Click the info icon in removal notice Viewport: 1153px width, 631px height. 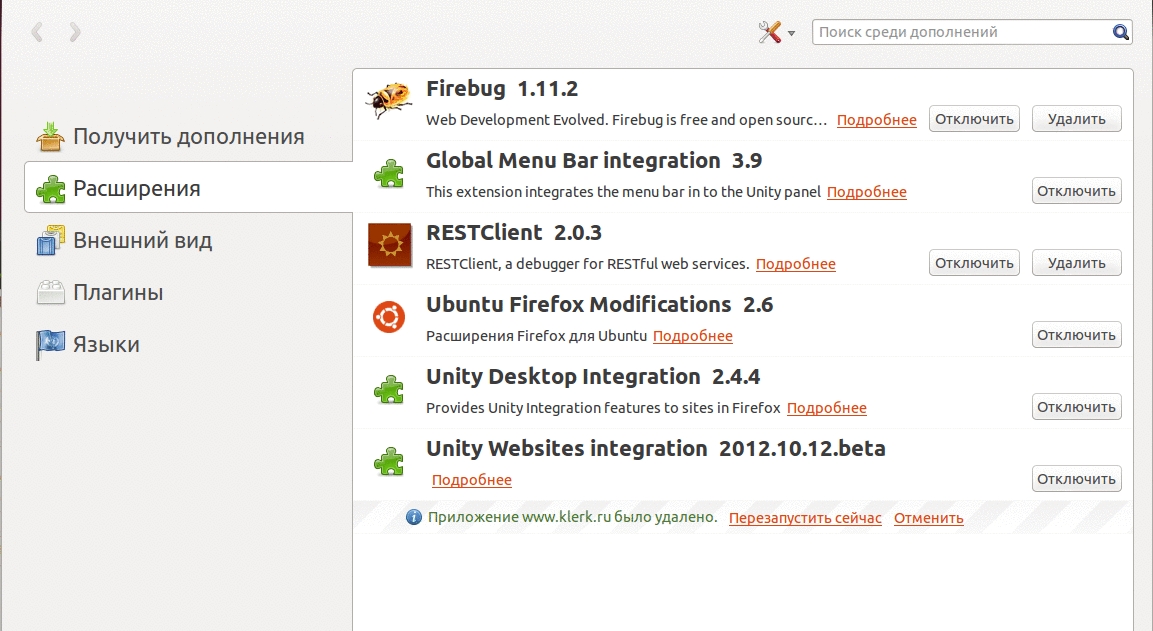point(414,517)
